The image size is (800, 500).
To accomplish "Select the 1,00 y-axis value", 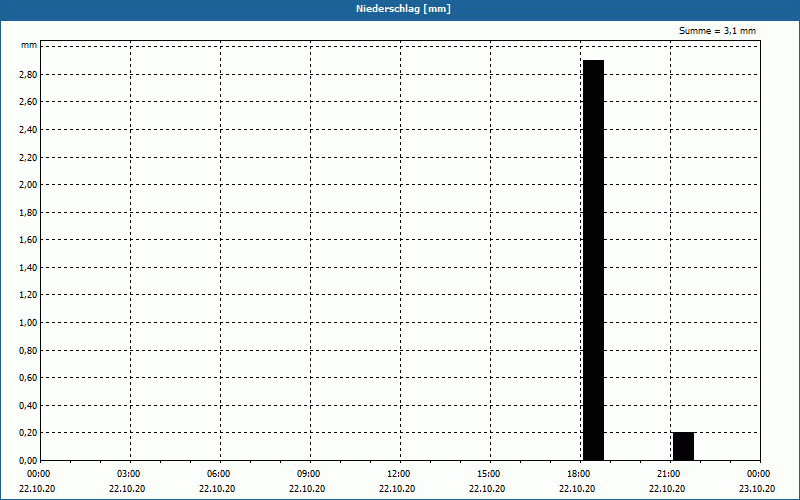I will pyautogui.click(x=28, y=322).
